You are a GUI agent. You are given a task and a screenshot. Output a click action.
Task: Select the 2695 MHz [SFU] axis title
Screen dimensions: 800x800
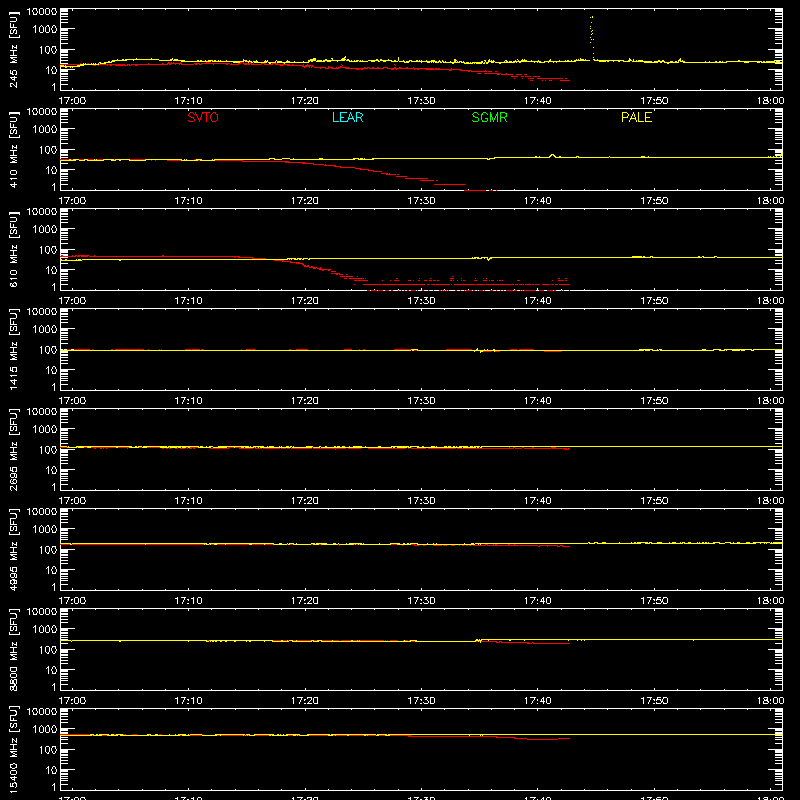pos(13,450)
